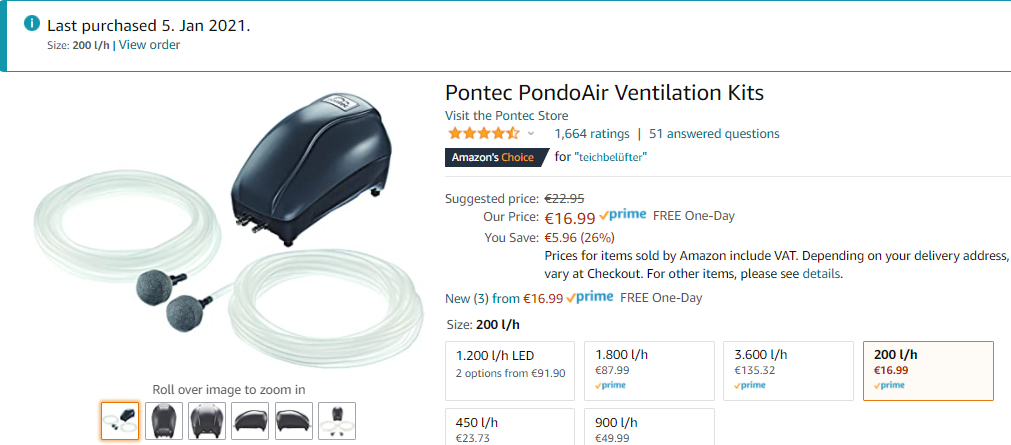
Task: Choose the 3.600 l/h size option
Action: [x=789, y=371]
